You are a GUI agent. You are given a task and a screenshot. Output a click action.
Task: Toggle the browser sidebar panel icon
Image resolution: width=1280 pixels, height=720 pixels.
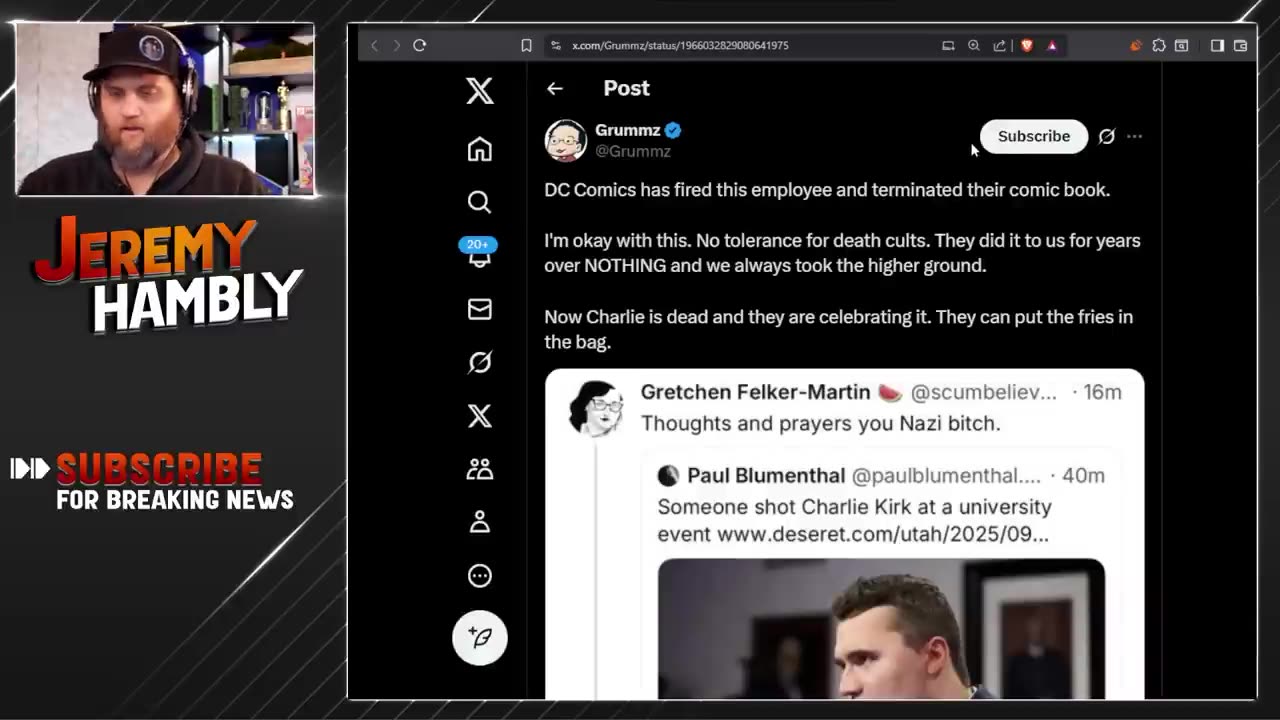click(x=1217, y=45)
